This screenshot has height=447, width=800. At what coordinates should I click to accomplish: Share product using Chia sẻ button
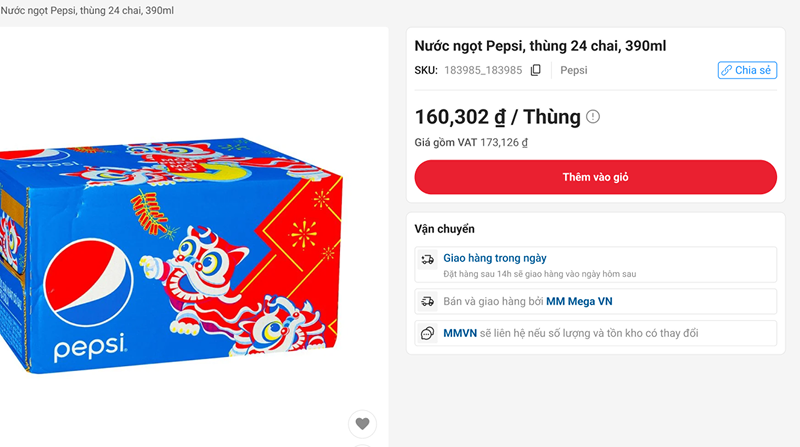[746, 70]
